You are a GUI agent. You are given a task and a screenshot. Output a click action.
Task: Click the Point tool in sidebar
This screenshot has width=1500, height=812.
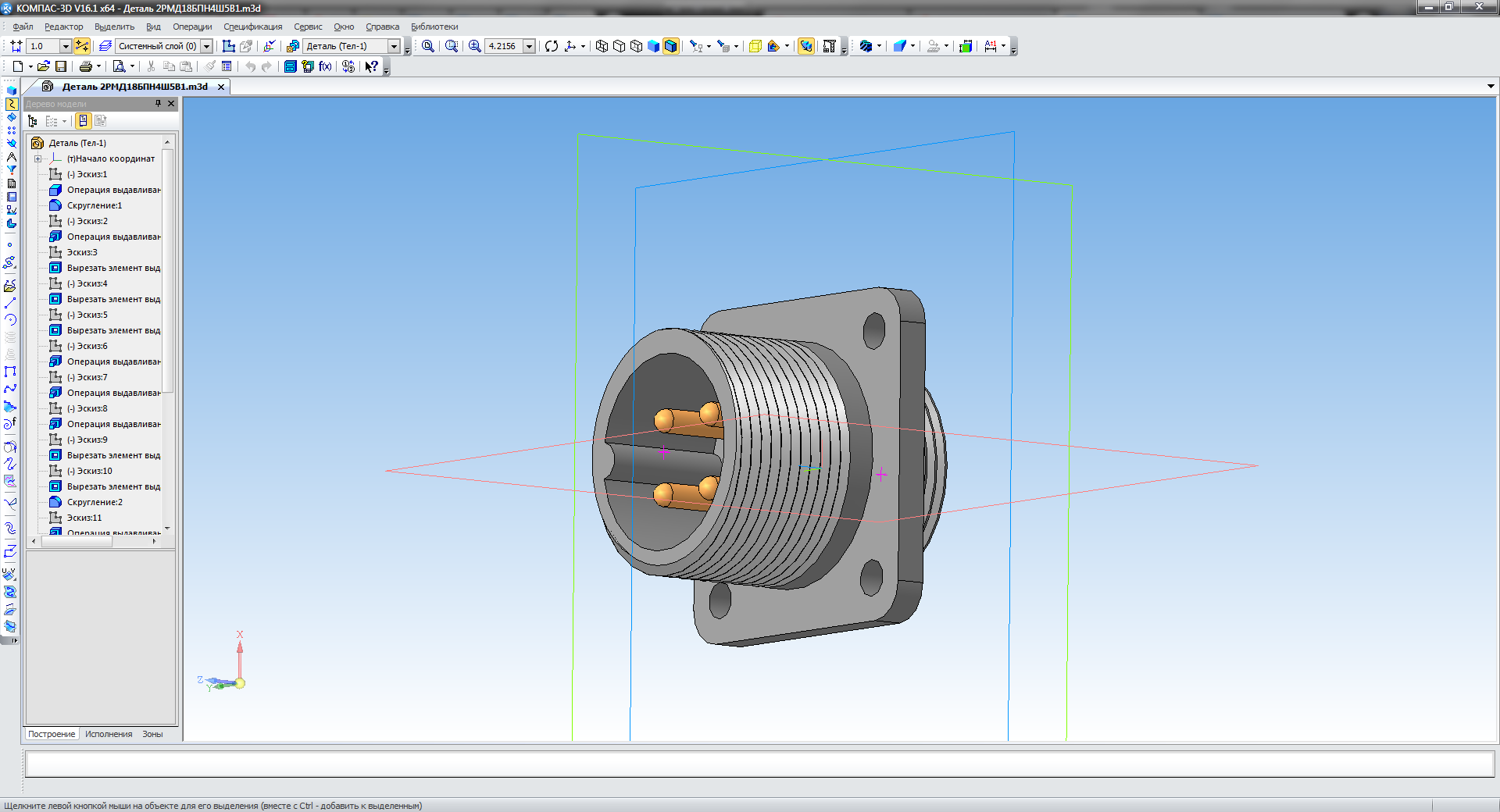click(x=10, y=245)
